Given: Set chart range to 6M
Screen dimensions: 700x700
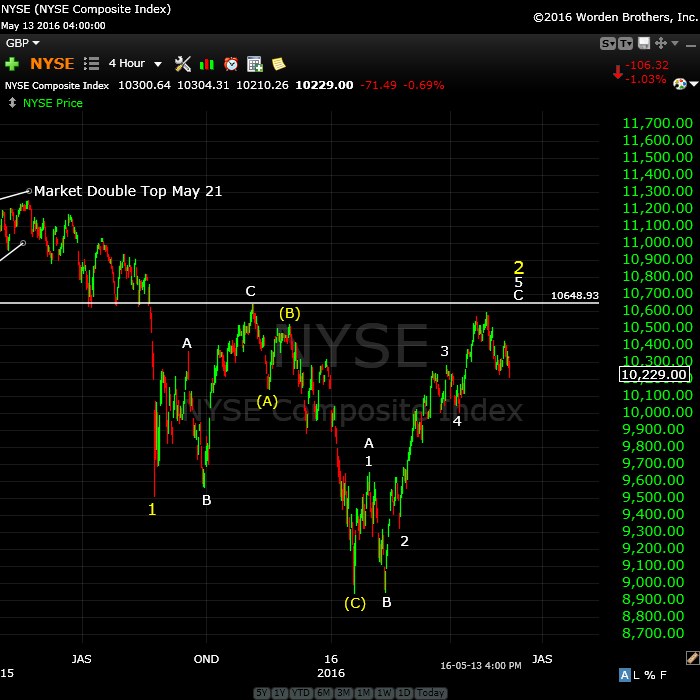Looking at the screenshot, I should 324,692.
